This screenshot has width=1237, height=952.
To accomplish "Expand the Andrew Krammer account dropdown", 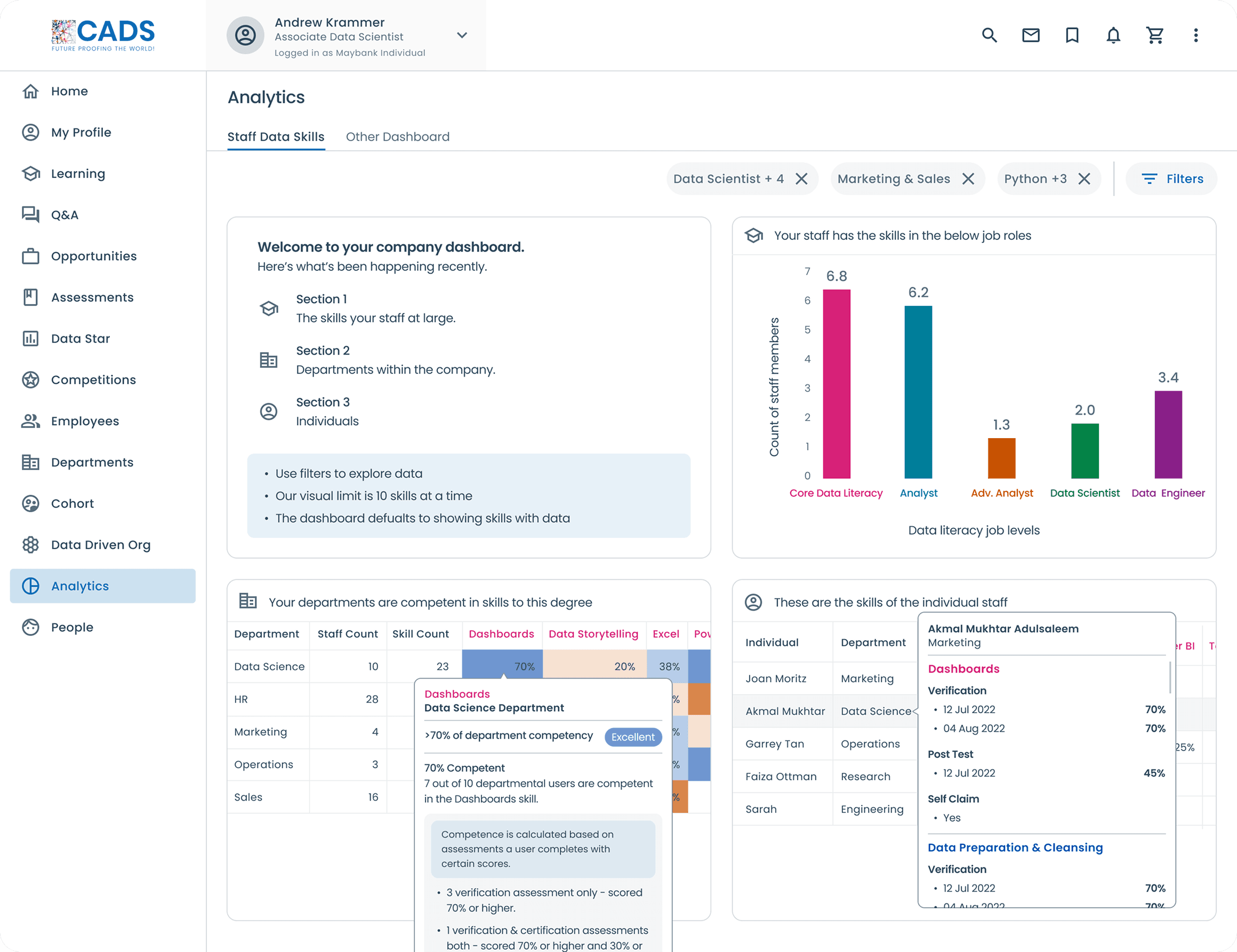I will click(462, 35).
